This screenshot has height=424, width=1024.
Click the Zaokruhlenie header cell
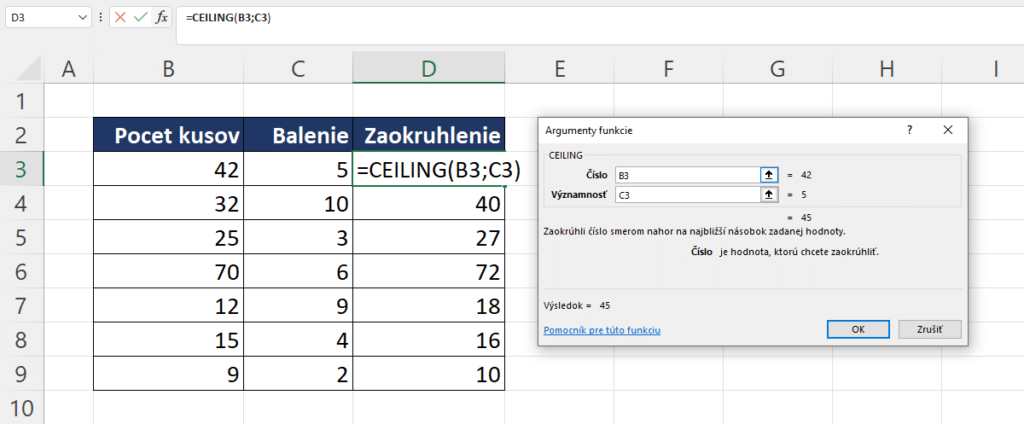click(428, 135)
